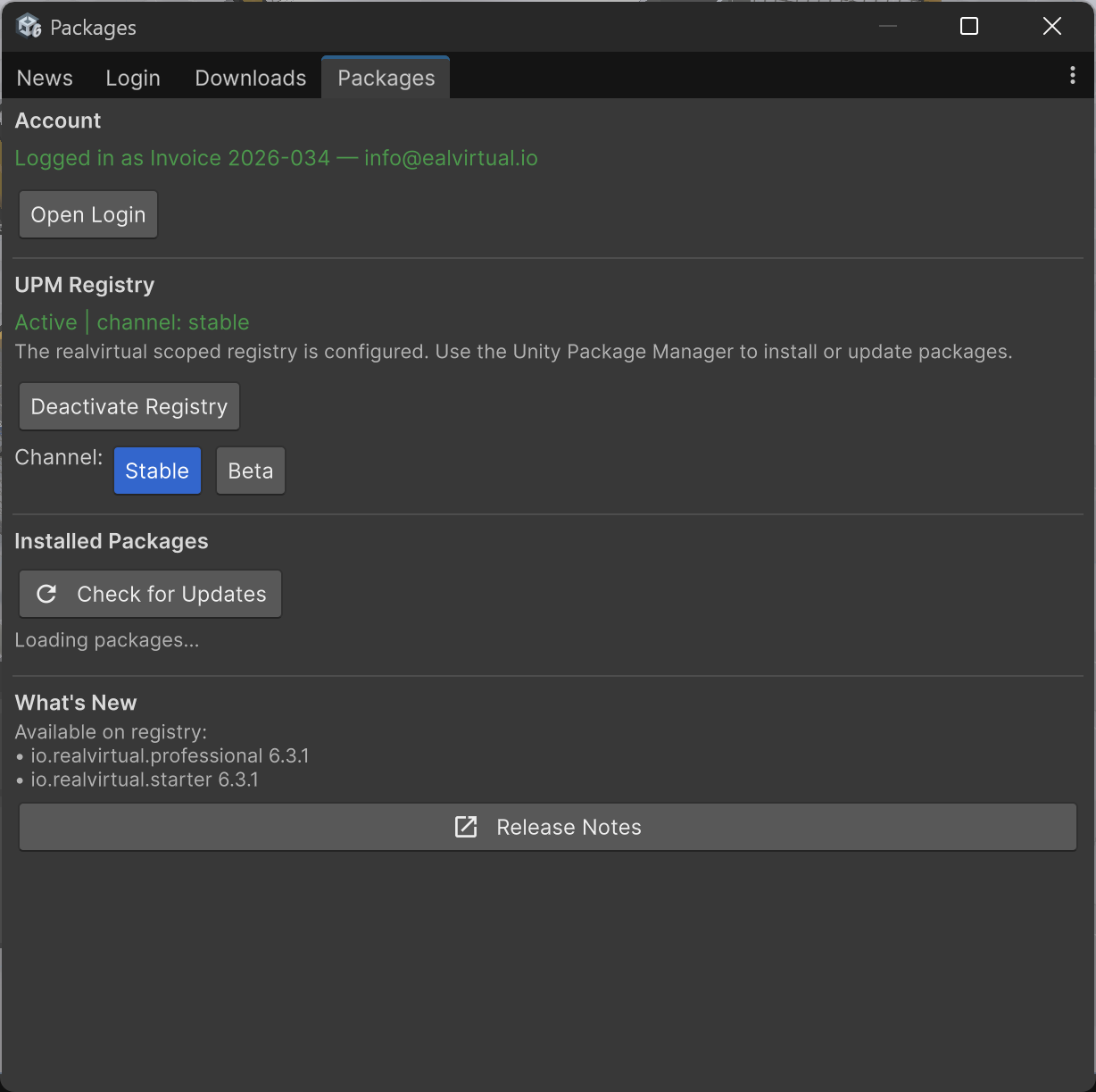Click Deactivate Registry
The height and width of the screenshot is (1092, 1096).
coord(129,407)
